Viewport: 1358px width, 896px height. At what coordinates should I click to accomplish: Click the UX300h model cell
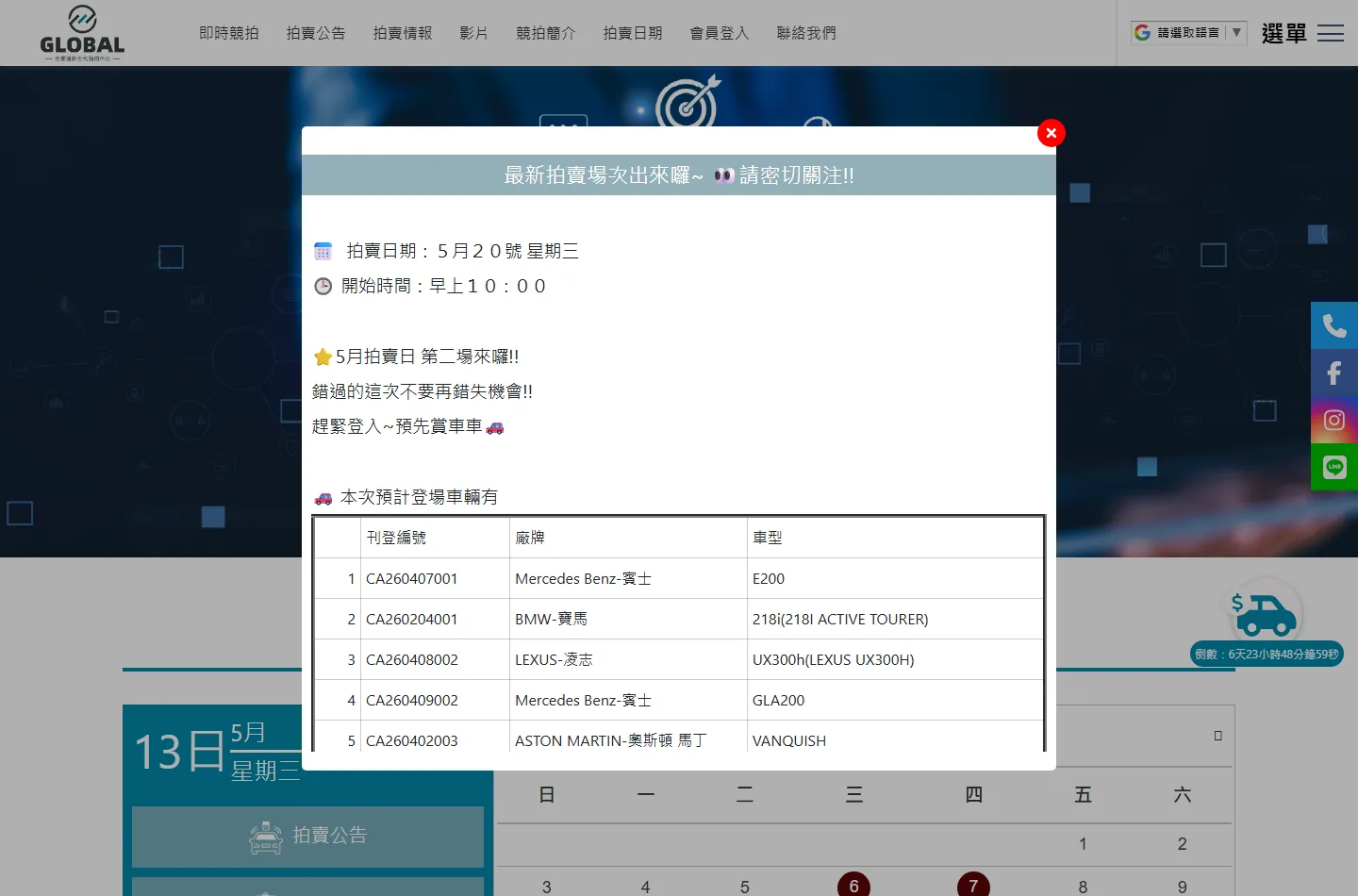coord(895,660)
